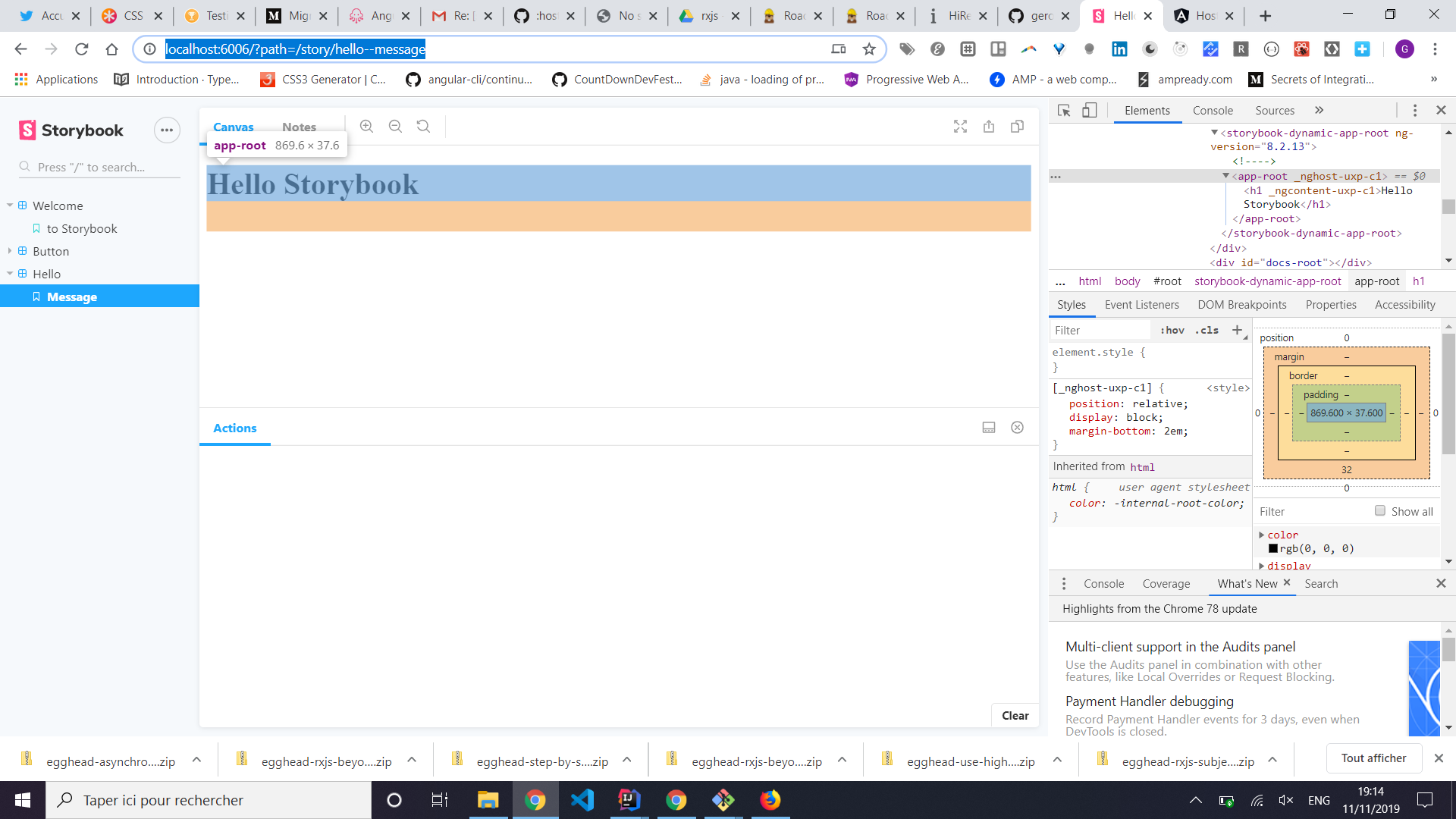1456x819 pixels.
Task: Select the inspect element tool in DevTools
Action: pyautogui.click(x=1064, y=110)
